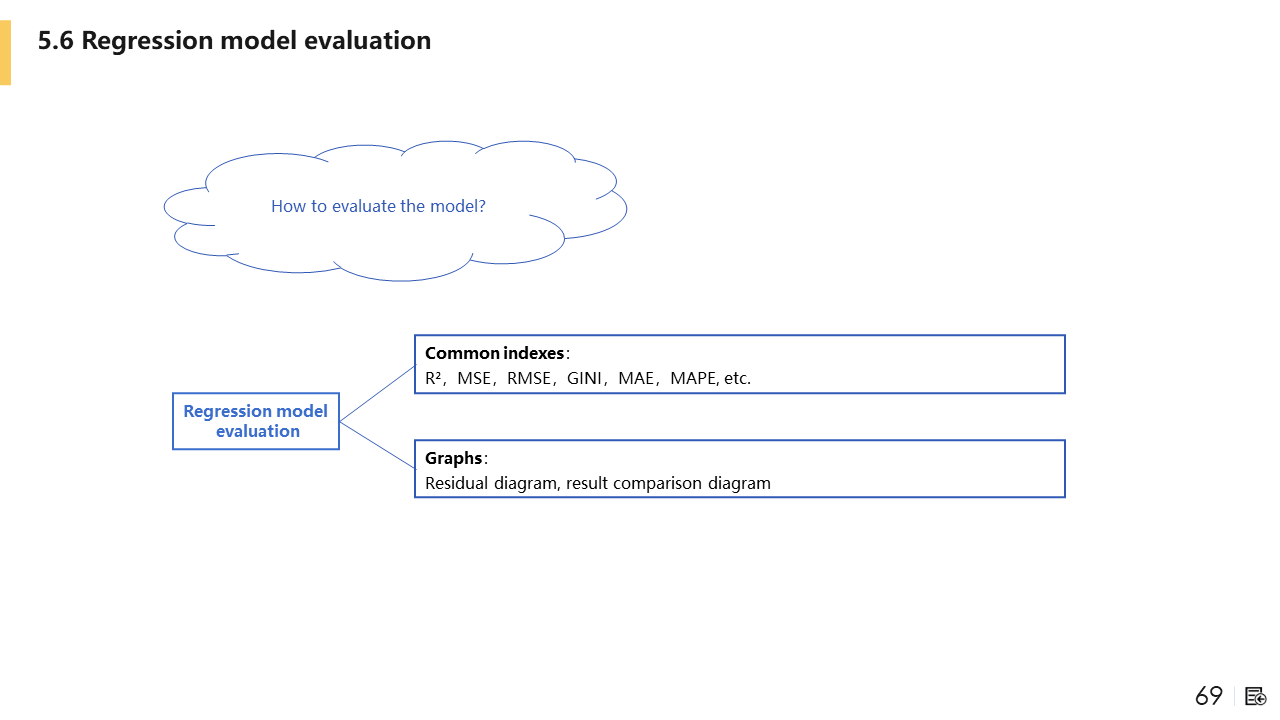Click the "R², MSE, RMSE, GINI, MAE, MAPE, etc." line
Viewport: 1280px width, 720px height.
[x=588, y=378]
